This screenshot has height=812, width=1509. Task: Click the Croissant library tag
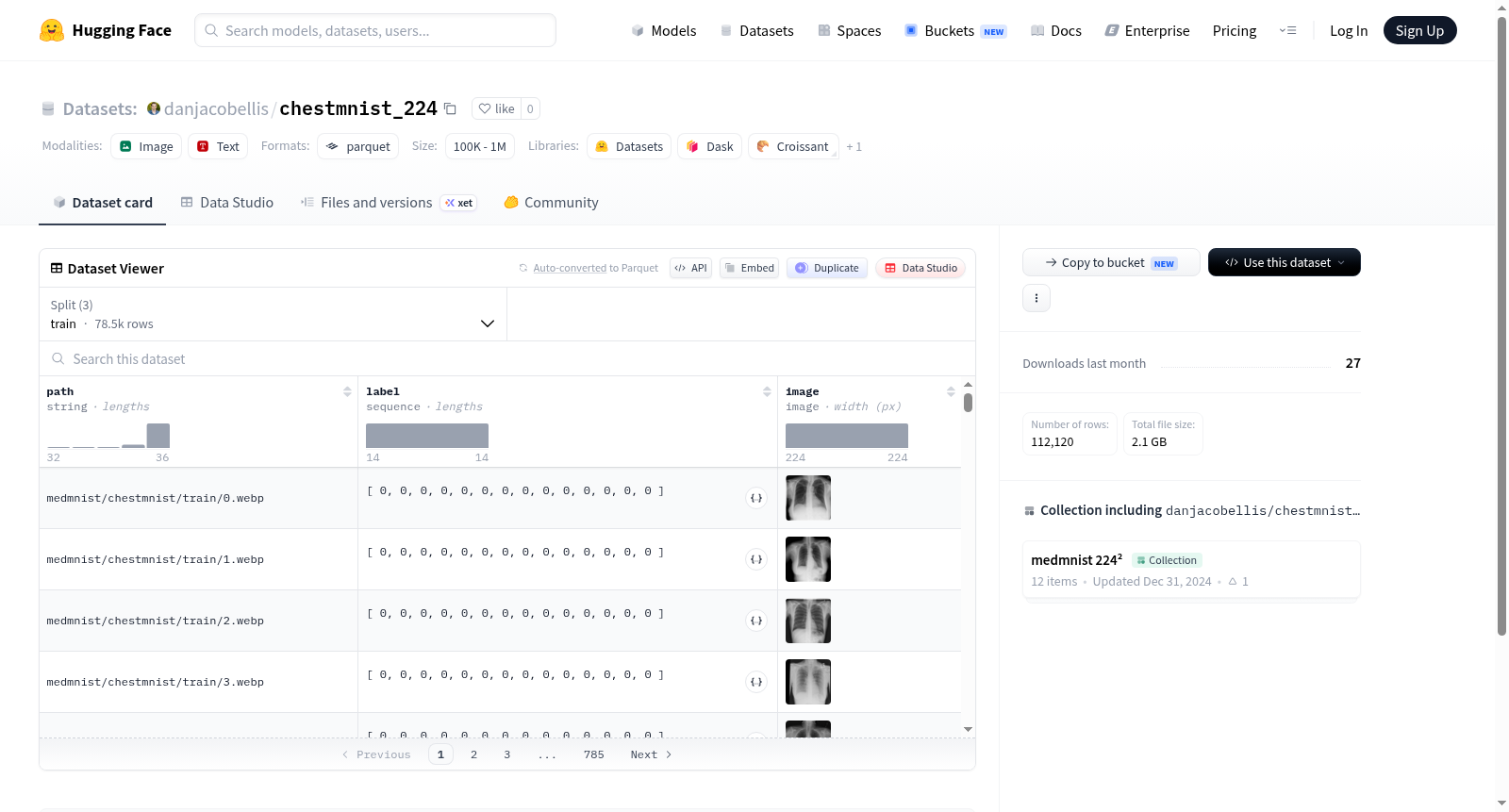coord(792,146)
